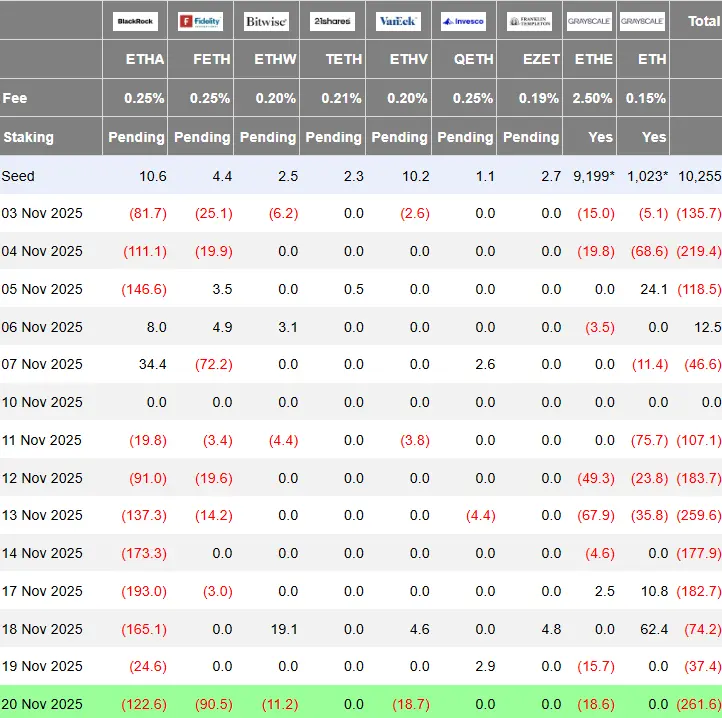Click the EZET fee value 0.19%
722x718 pixels.
click(x=539, y=98)
